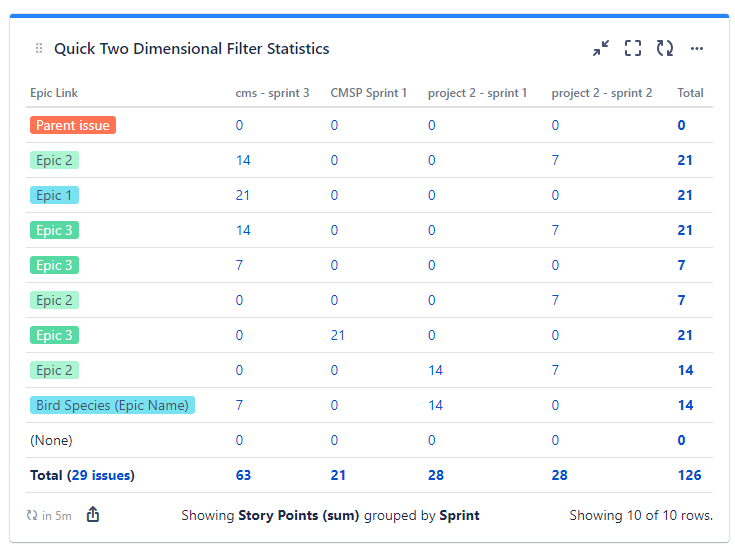This screenshot has width=735, height=548.
Task: Click (None) row's Total value 0
Action: [681, 440]
